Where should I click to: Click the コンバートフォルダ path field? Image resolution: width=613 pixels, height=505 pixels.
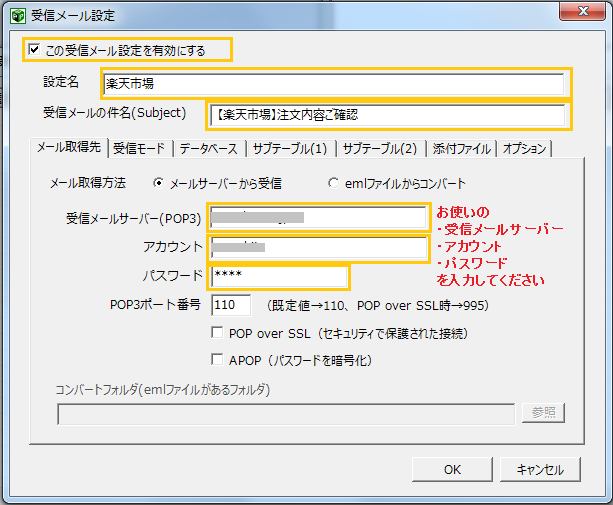286,414
